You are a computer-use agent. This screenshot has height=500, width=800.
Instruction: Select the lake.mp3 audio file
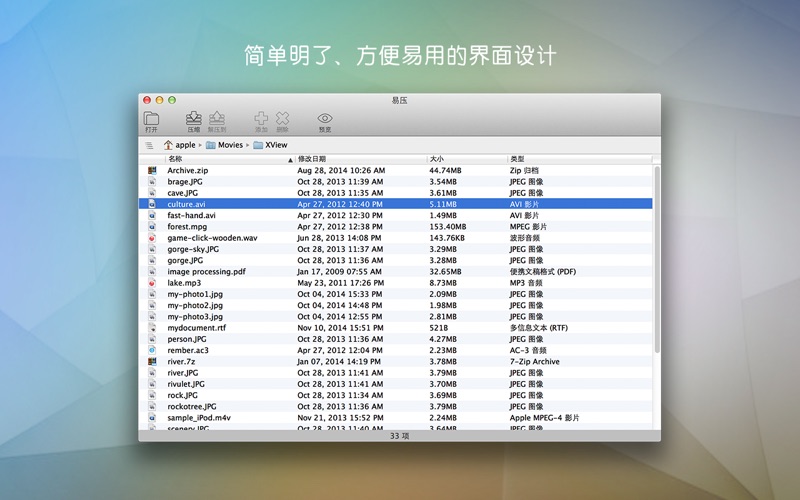click(184, 283)
